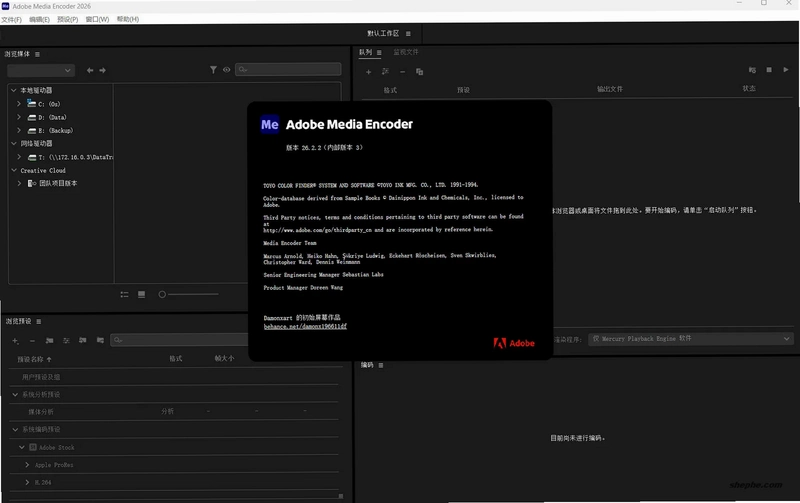Open the 帮助(H) menu
This screenshot has width=800, height=503.
coord(128,19)
